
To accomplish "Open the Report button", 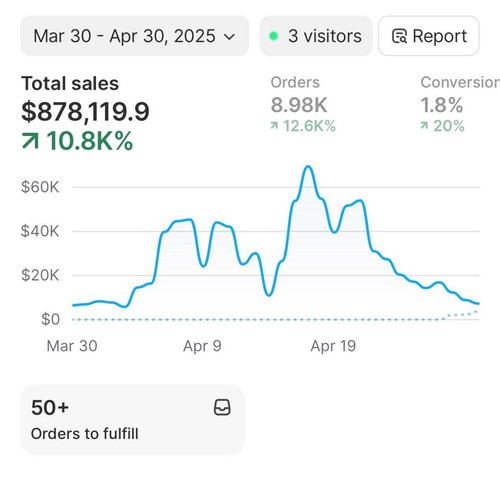I will [x=429, y=36].
